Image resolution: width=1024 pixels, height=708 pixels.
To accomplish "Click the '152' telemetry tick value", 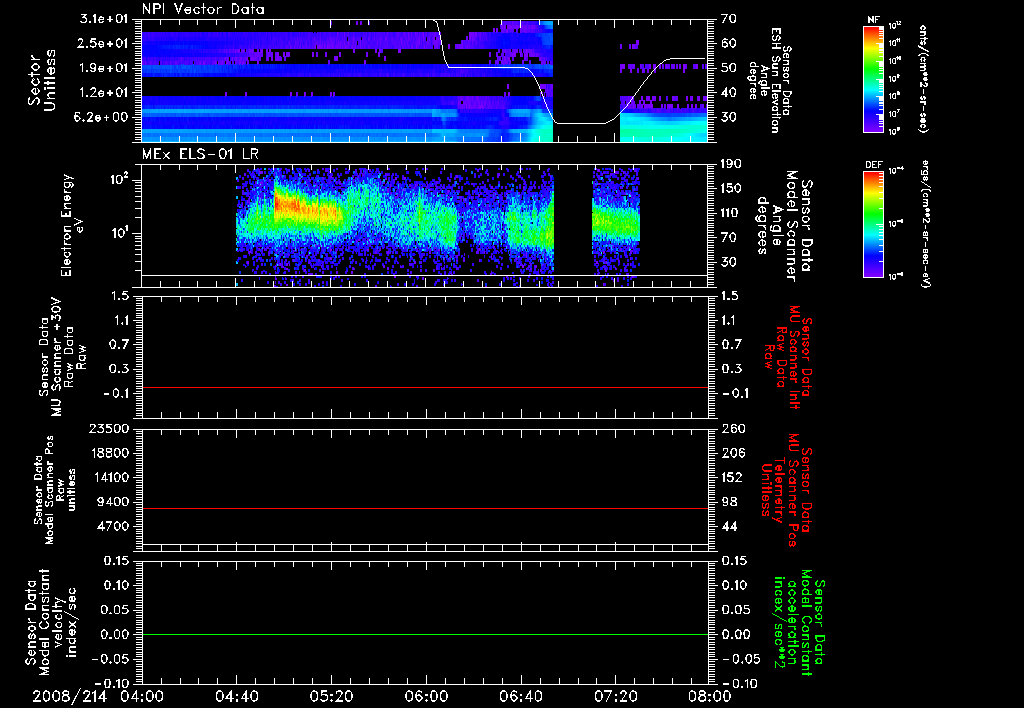I will (x=731, y=477).
